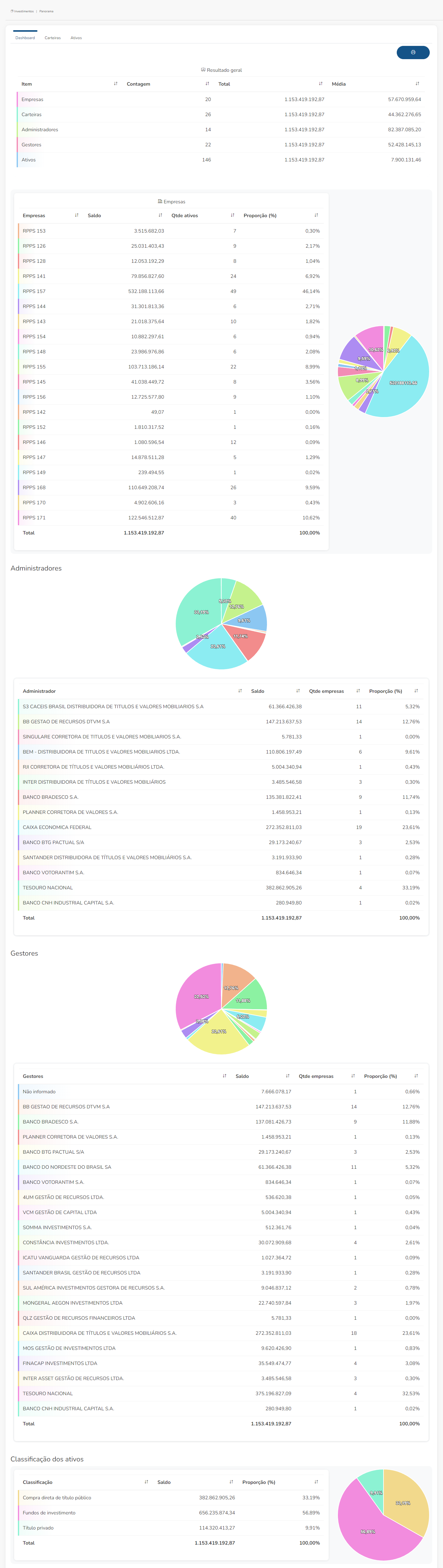The height and width of the screenshot is (1568, 443).
Task: Sort Administradores table by Proporção (%)
Action: [416, 691]
